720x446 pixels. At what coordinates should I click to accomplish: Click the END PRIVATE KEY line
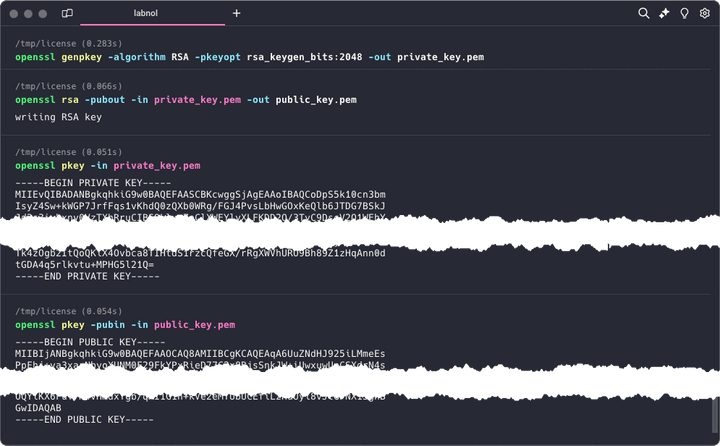click(x=87, y=277)
